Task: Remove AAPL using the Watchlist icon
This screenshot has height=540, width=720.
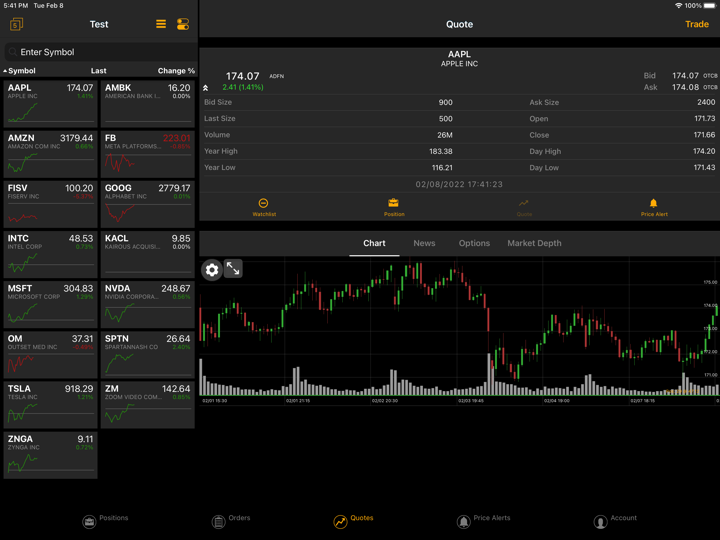Action: [264, 207]
